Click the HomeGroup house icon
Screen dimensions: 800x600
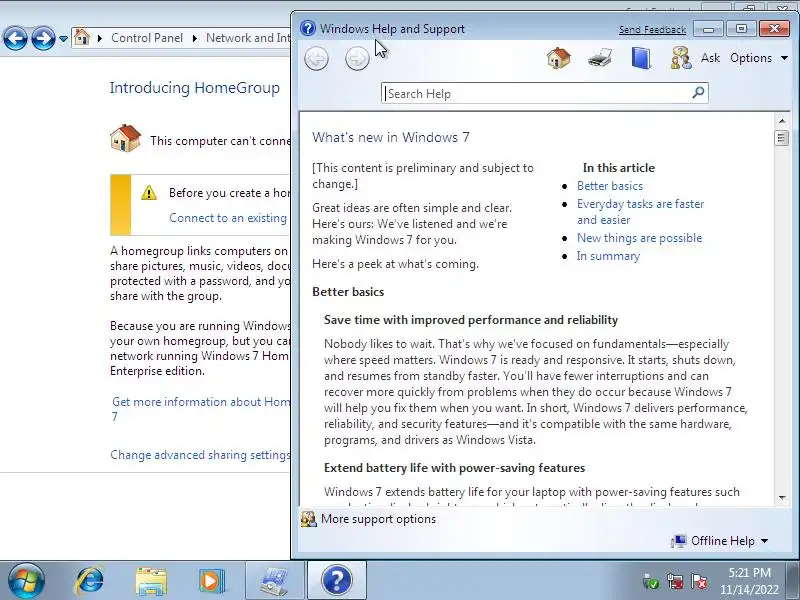pyautogui.click(x=125, y=138)
